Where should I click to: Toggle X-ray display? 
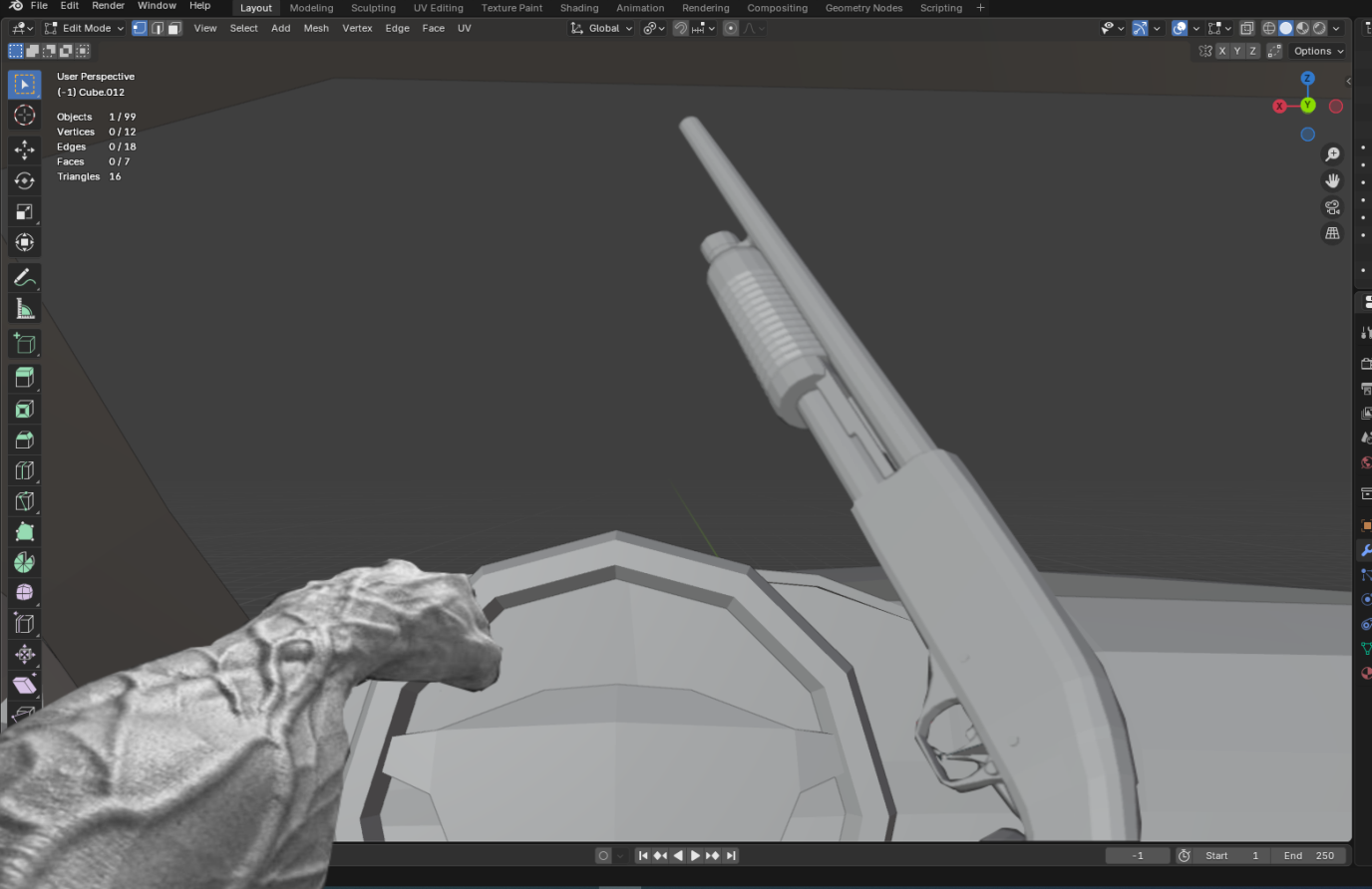[1246, 28]
